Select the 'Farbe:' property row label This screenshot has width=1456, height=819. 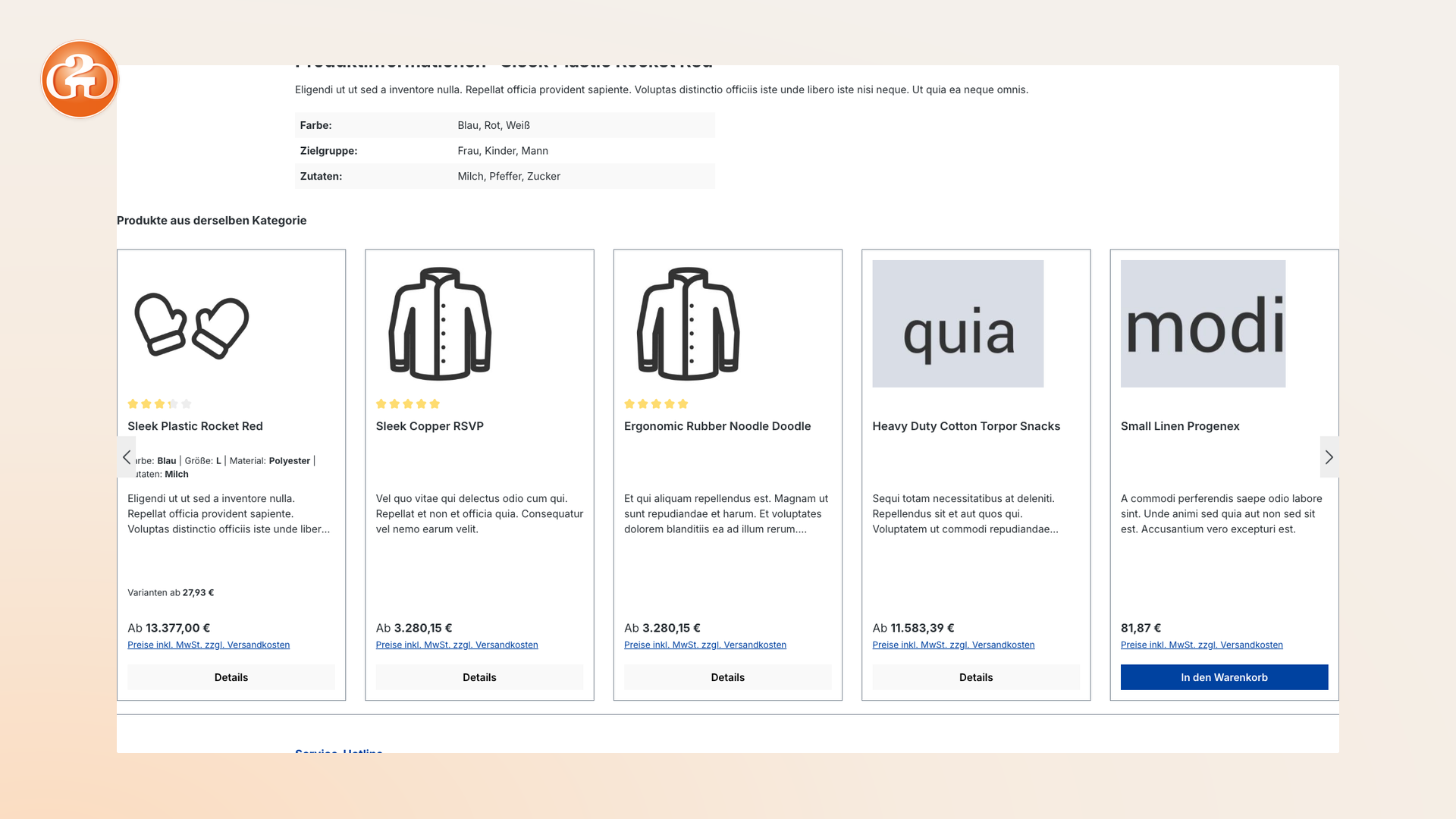[315, 125]
